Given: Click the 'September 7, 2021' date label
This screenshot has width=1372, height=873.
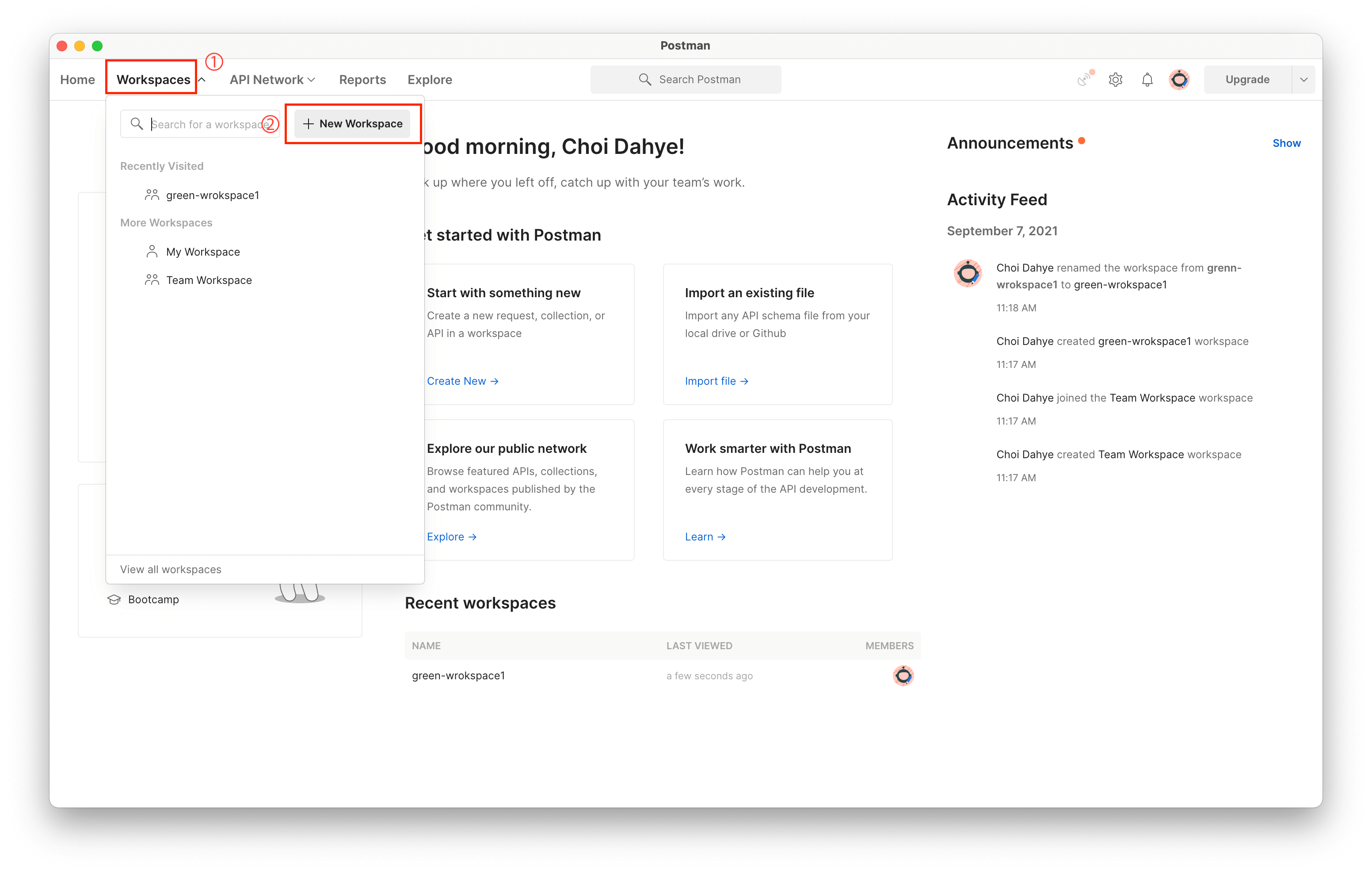Looking at the screenshot, I should click(x=1002, y=231).
